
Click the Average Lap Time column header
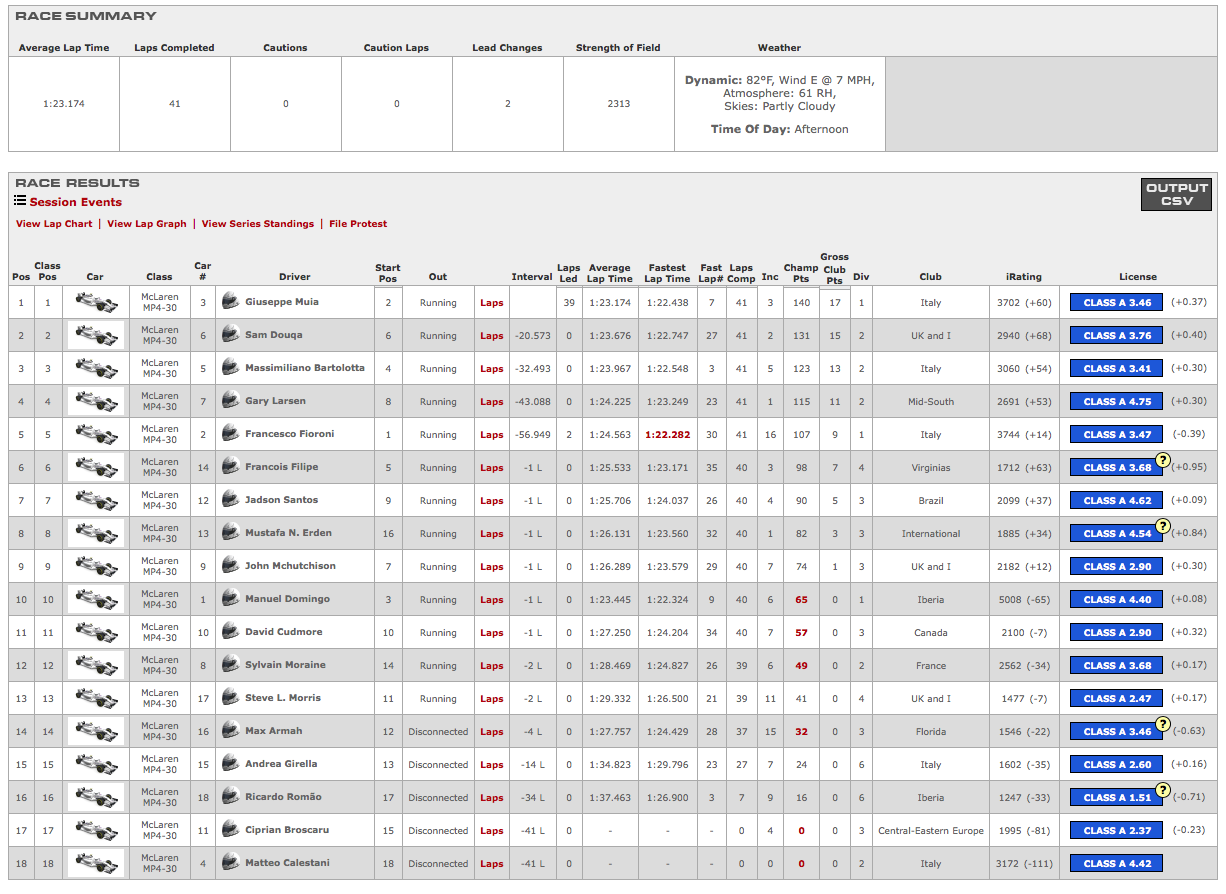(610, 273)
